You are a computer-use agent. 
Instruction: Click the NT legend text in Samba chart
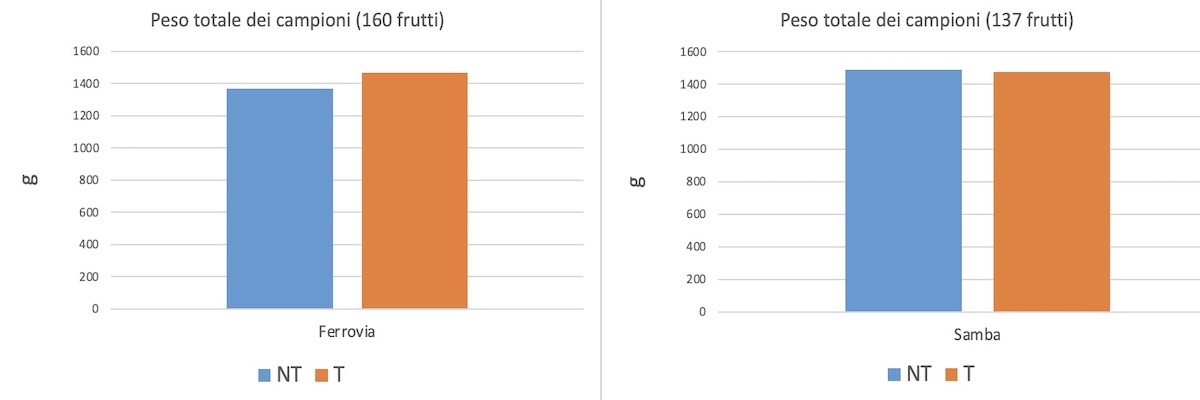point(919,375)
